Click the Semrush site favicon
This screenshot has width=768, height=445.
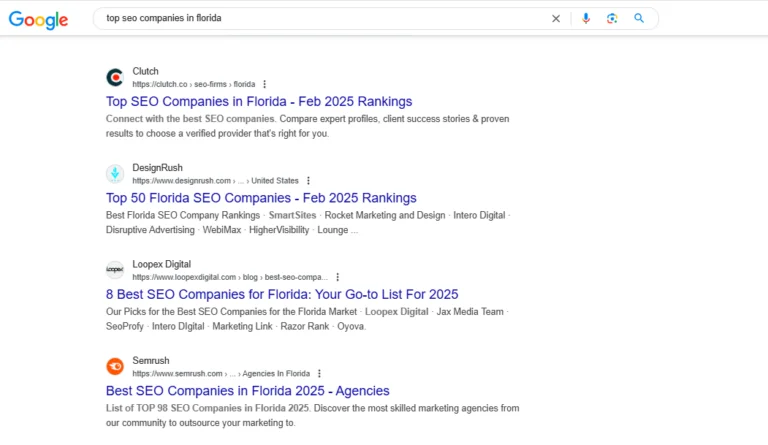coord(115,366)
